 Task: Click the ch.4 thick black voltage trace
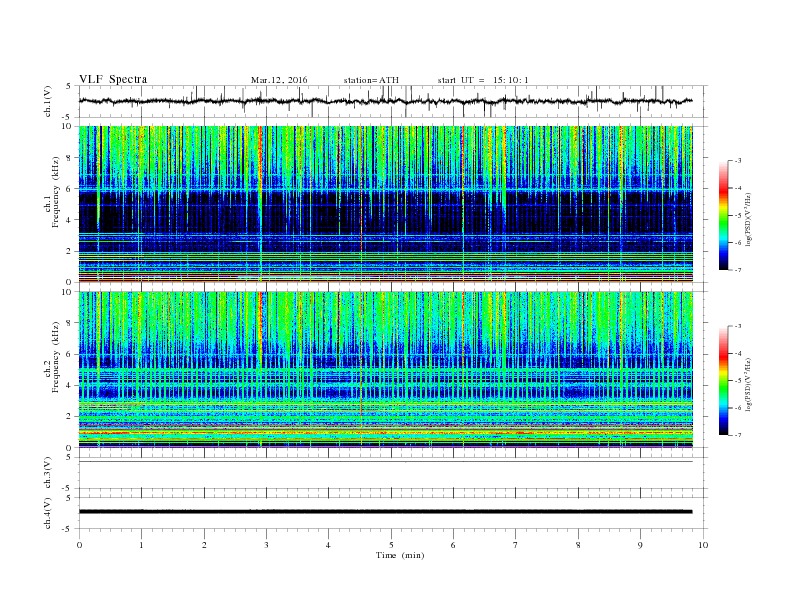(x=386, y=512)
